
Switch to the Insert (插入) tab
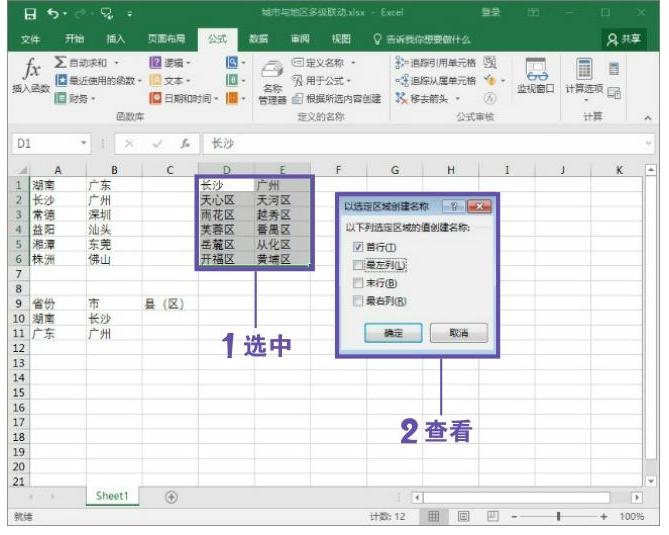tap(116, 39)
